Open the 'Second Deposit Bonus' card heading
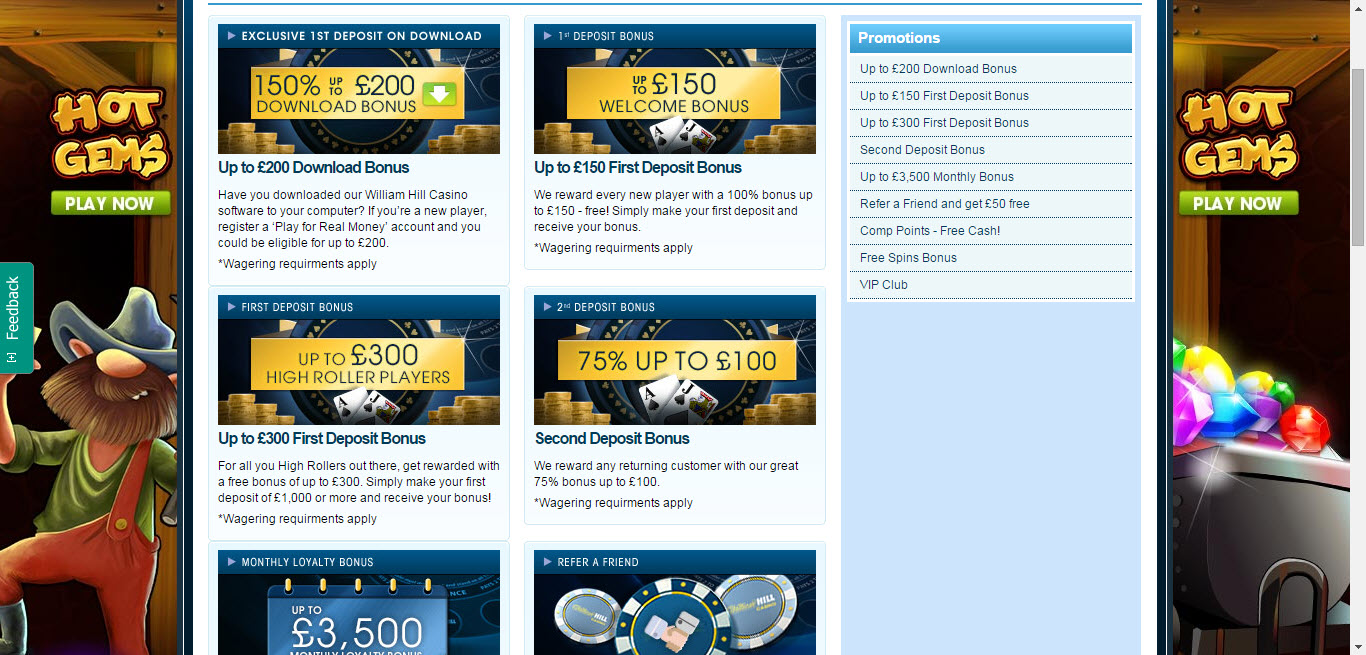This screenshot has height=655, width=1366. [x=612, y=439]
